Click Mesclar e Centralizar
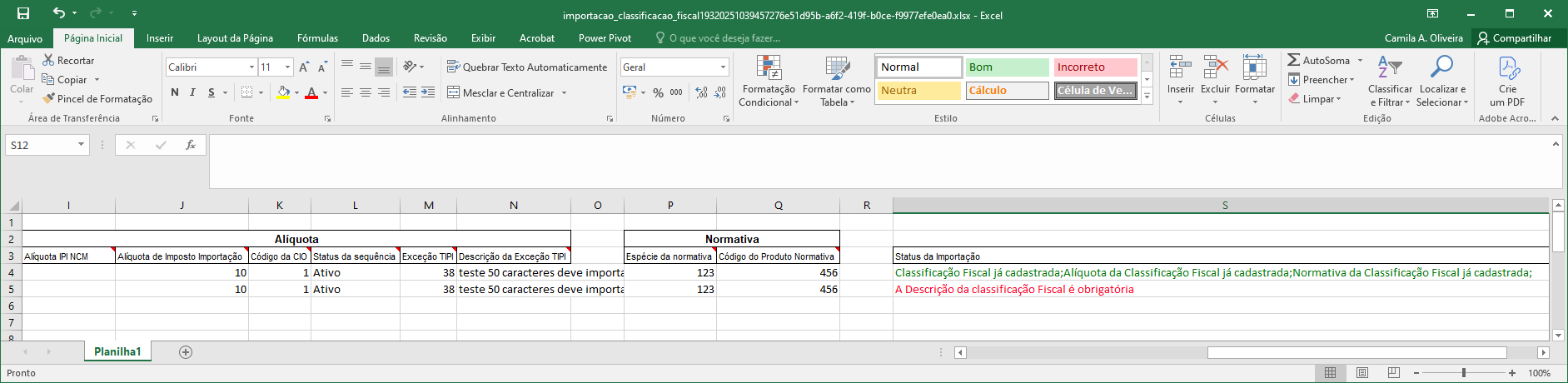Screen dimensions: 1568x383 pos(501,93)
